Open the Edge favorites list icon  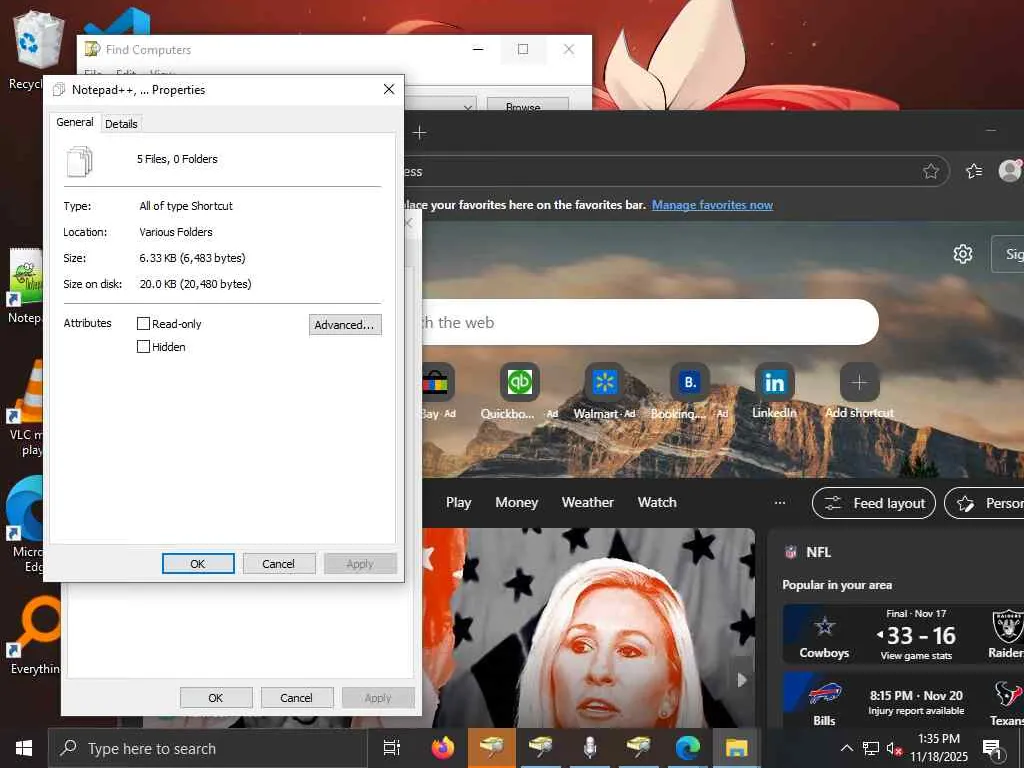pos(974,171)
